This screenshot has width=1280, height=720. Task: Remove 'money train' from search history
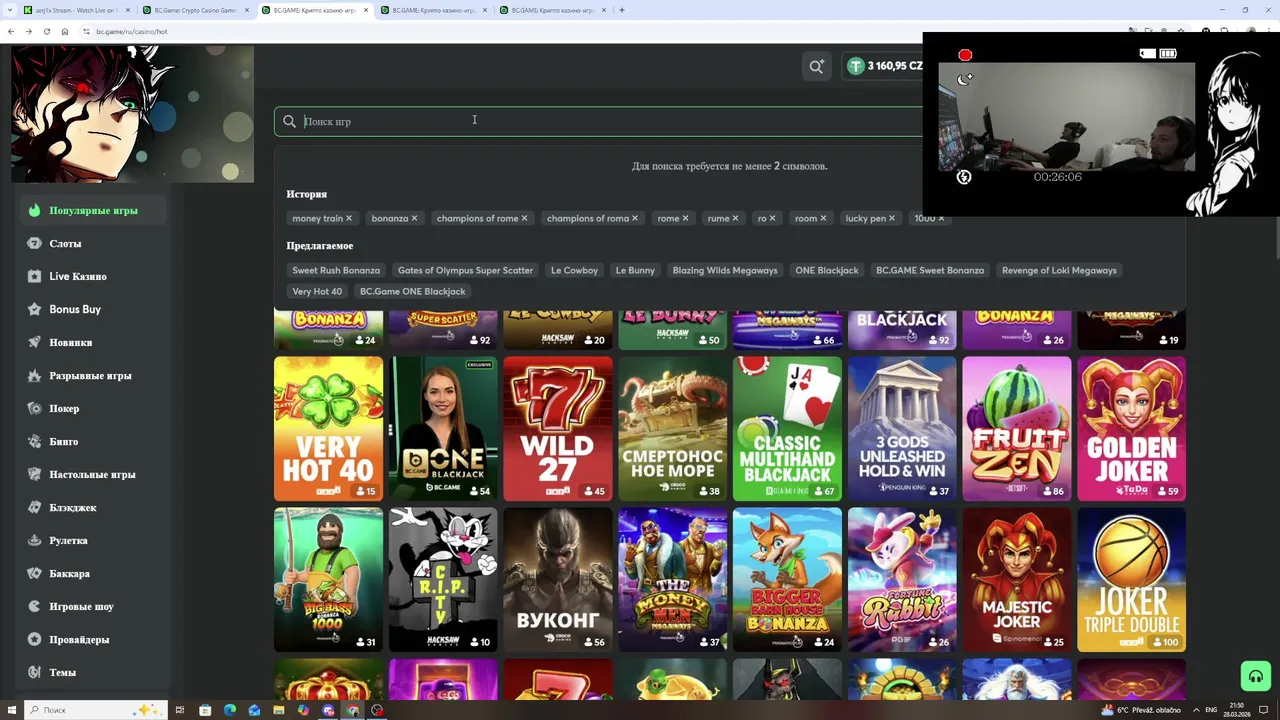[x=348, y=218]
